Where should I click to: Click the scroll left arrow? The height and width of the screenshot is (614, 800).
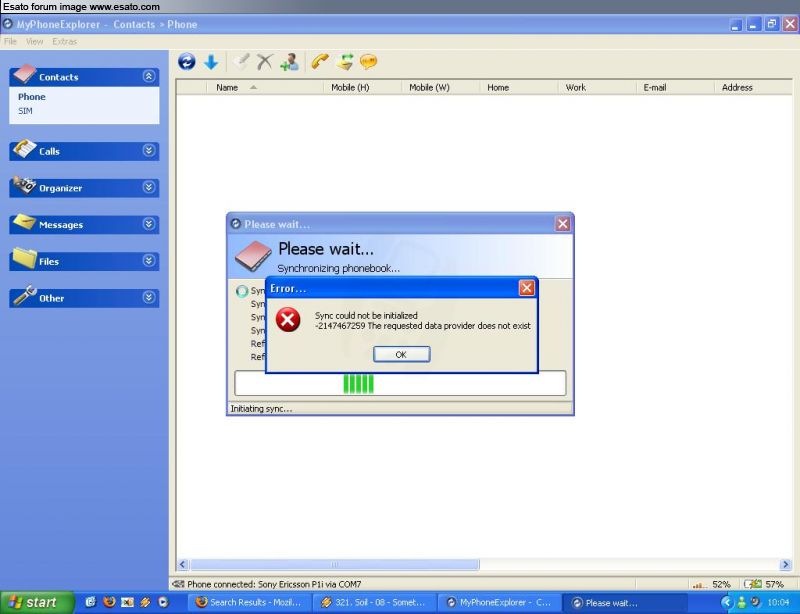coord(183,564)
